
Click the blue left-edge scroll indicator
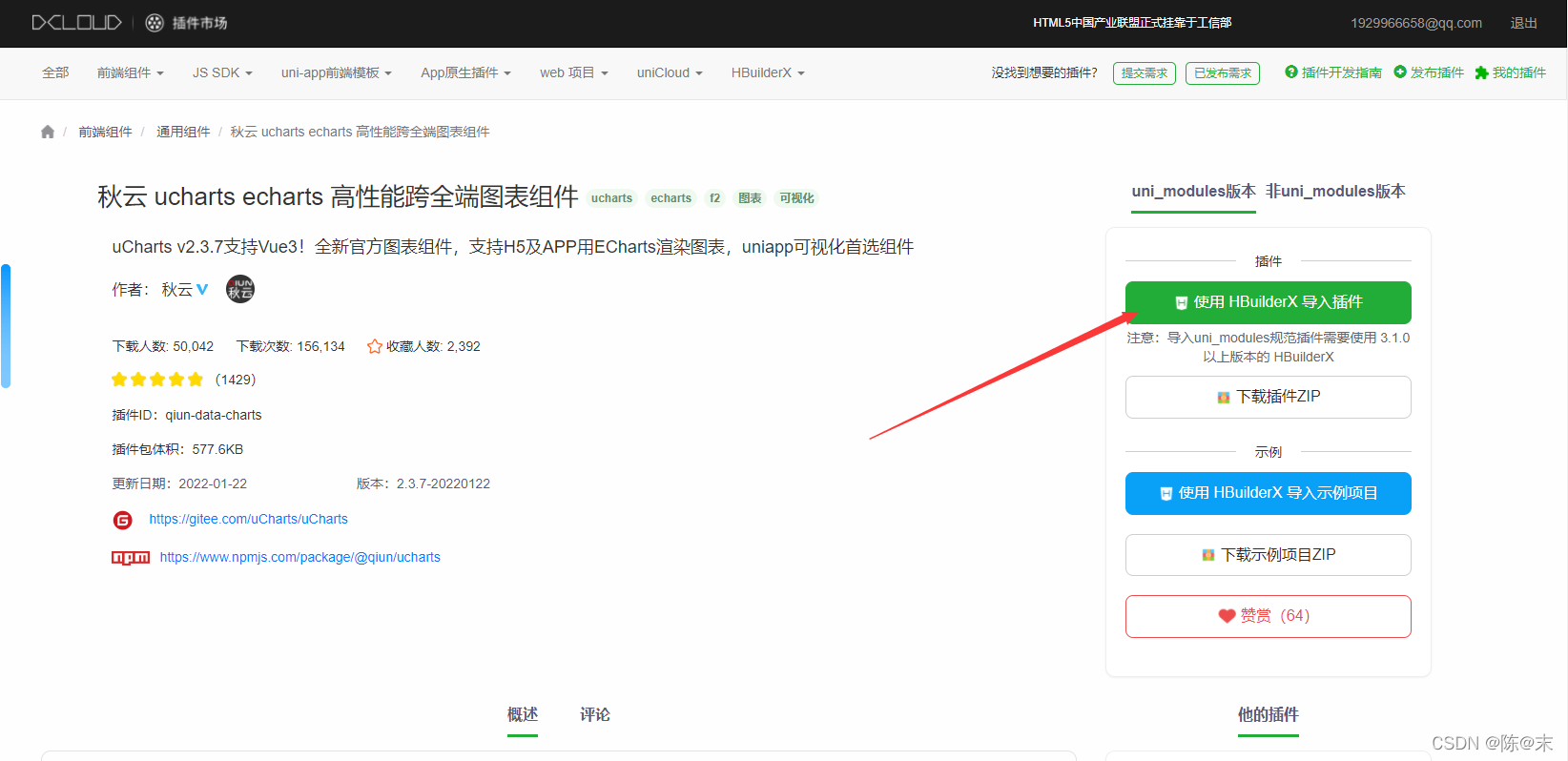[x=6, y=326]
